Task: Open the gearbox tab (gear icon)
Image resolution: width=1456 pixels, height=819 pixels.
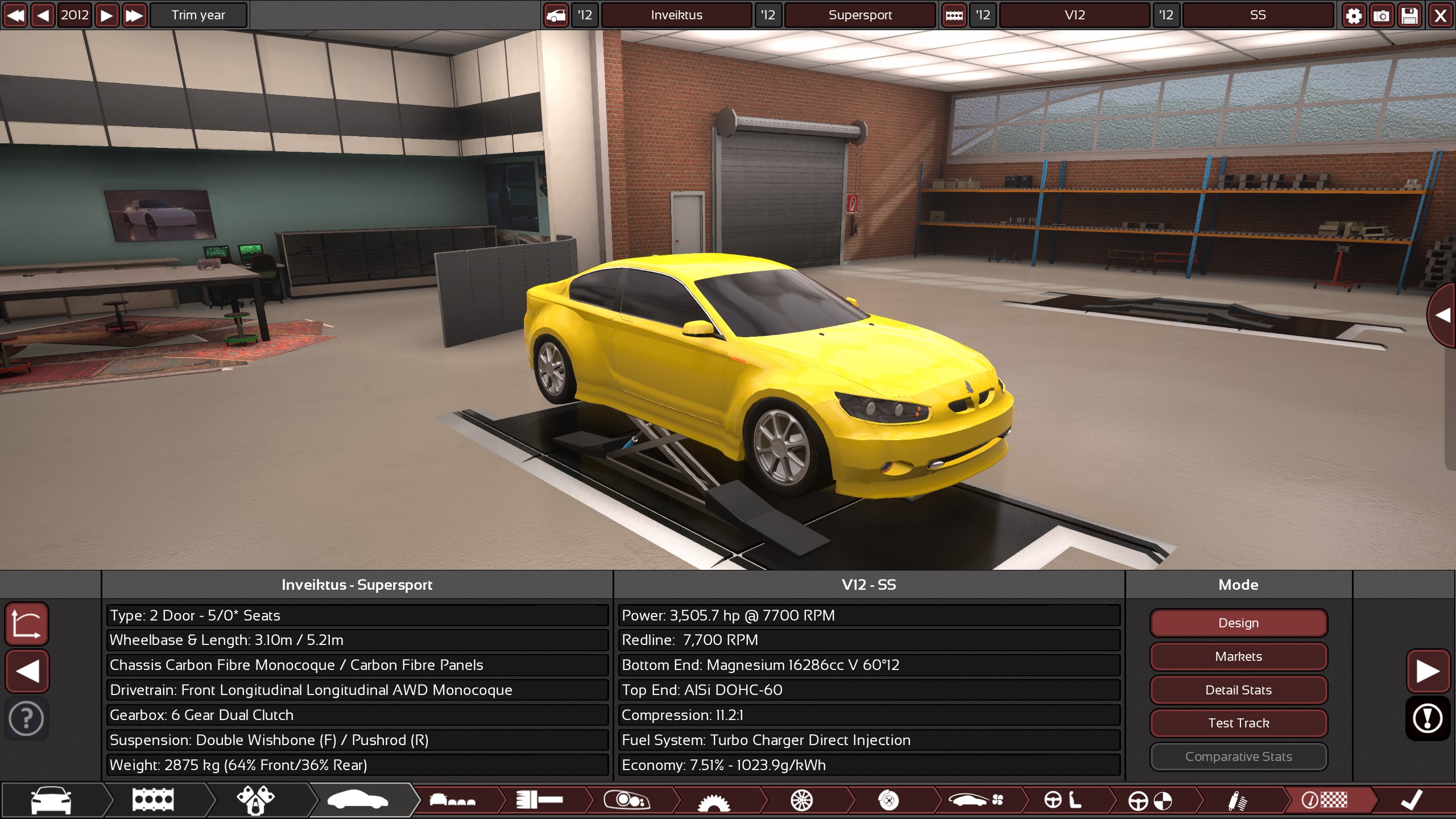Action: point(714,800)
